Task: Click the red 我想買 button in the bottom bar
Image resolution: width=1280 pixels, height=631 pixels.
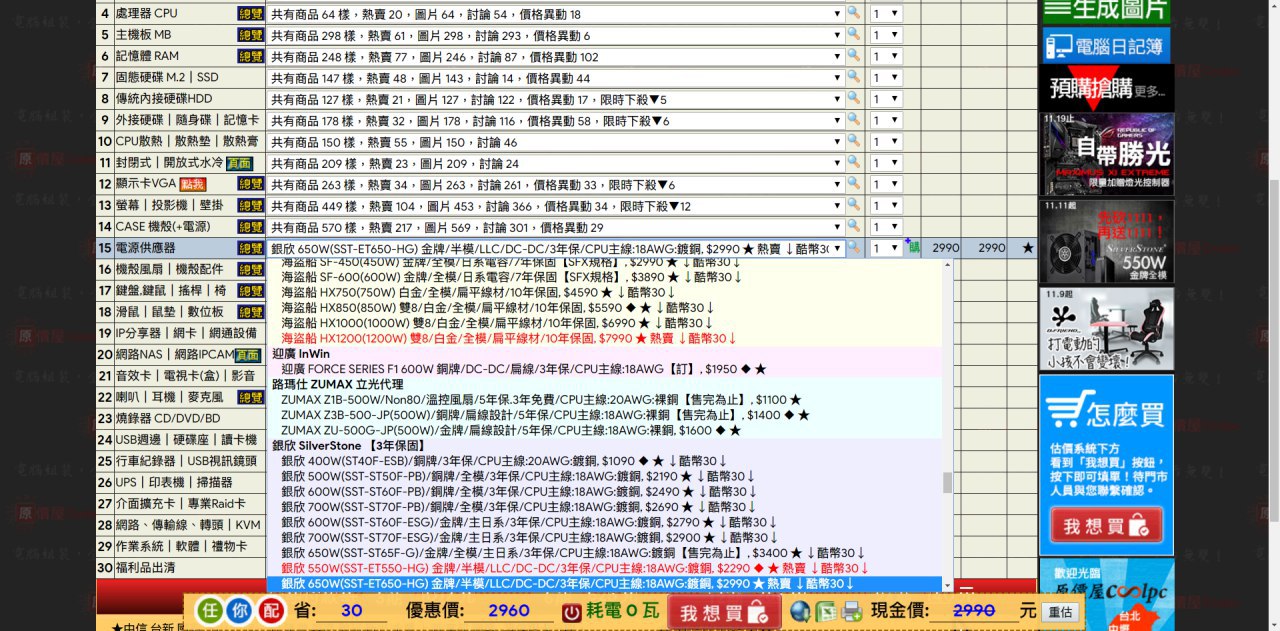Action: coord(725,613)
